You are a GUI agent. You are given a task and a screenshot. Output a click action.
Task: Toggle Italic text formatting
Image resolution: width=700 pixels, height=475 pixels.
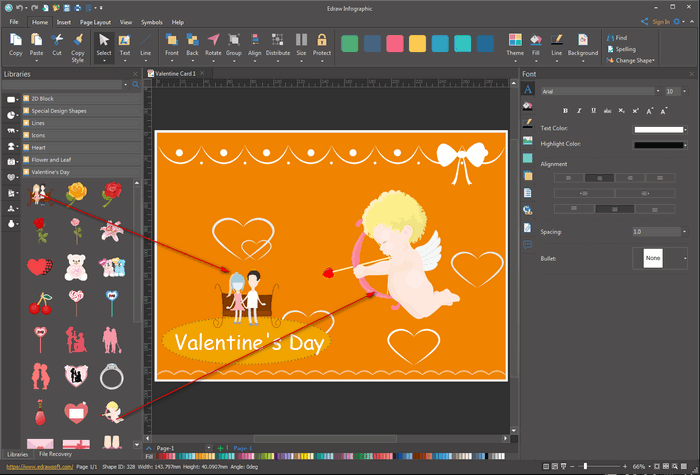580,111
